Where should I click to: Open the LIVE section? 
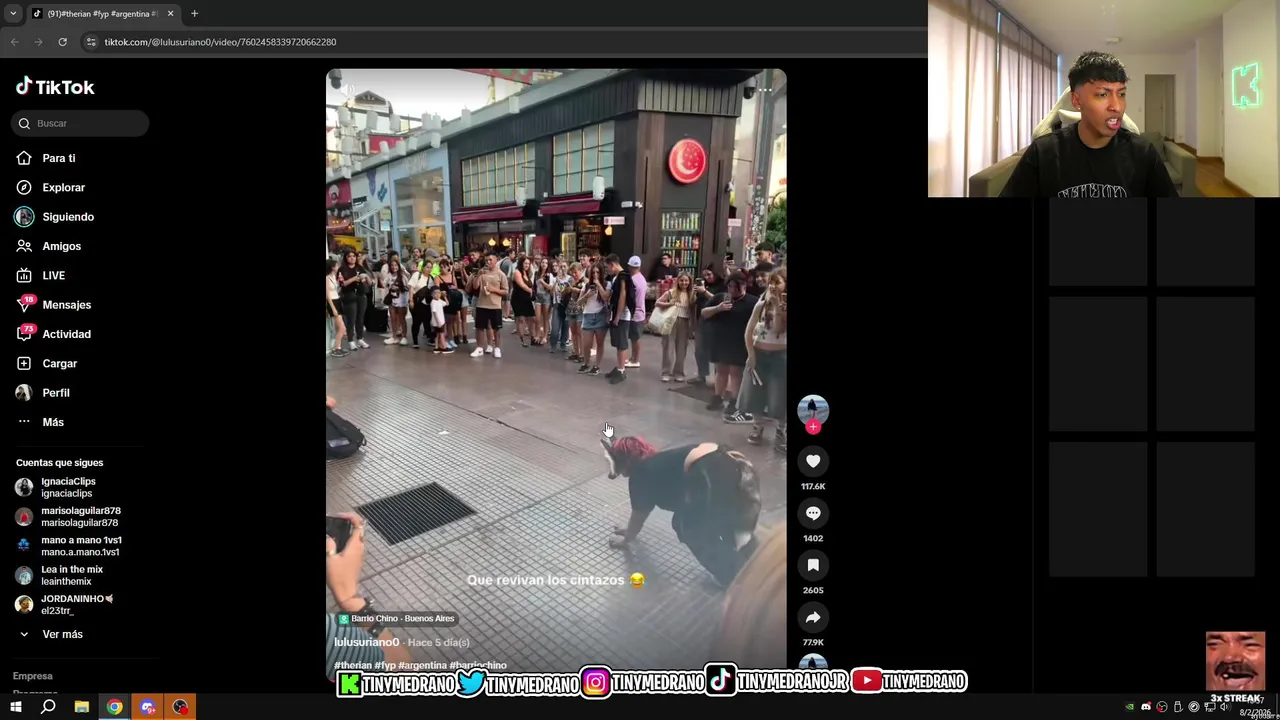[40, 275]
